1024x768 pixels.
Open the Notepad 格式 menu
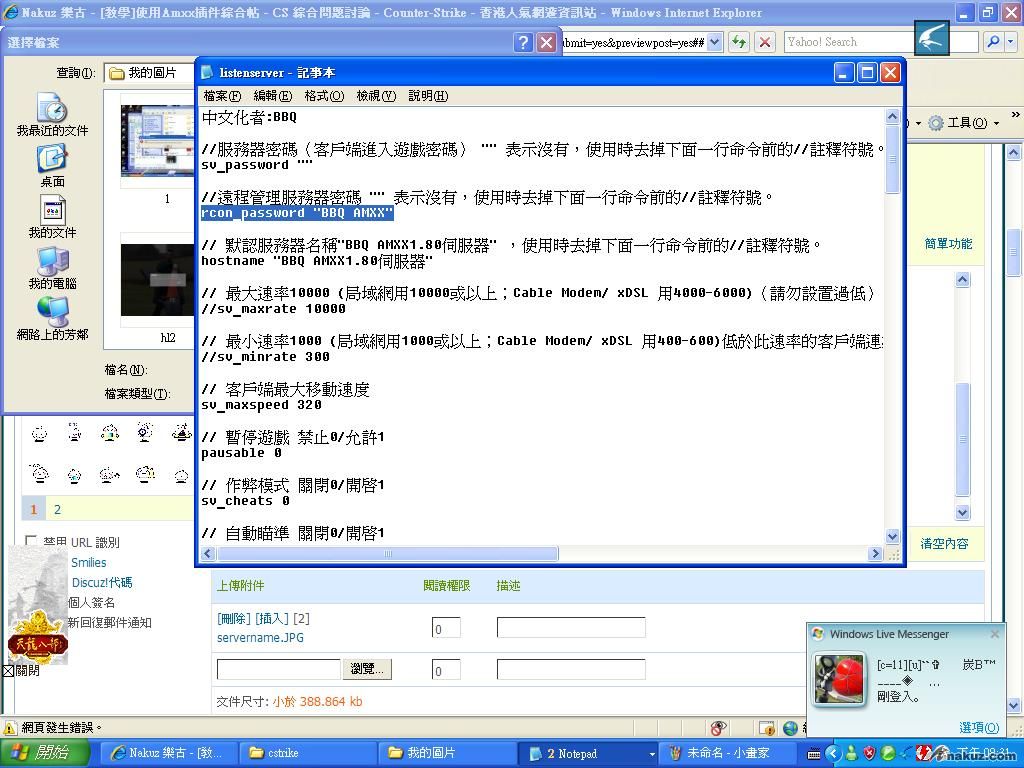323,96
